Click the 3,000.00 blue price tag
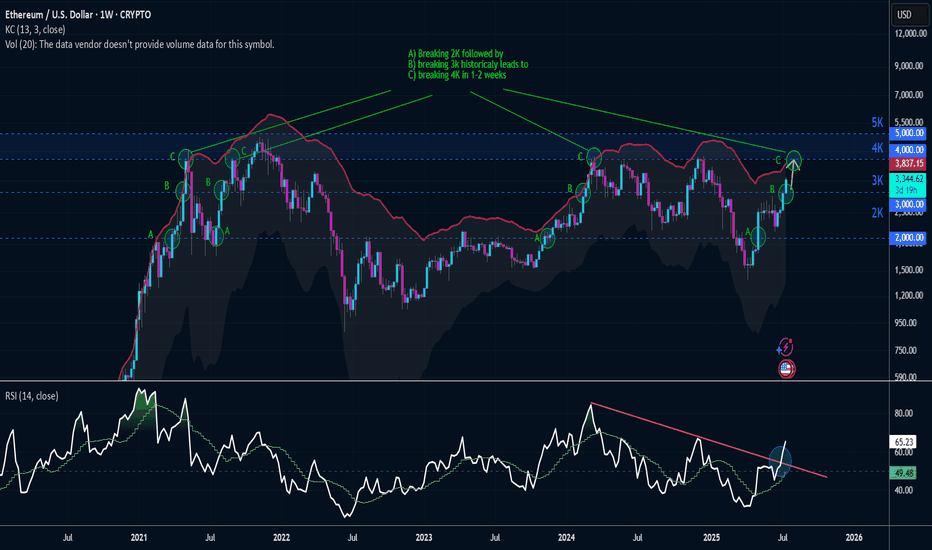 [x=908, y=204]
